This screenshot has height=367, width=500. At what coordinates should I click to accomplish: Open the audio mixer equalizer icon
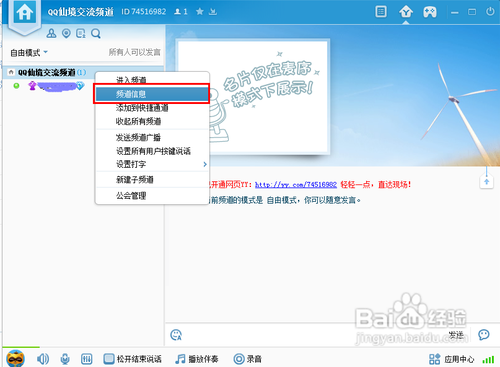[x=87, y=359]
